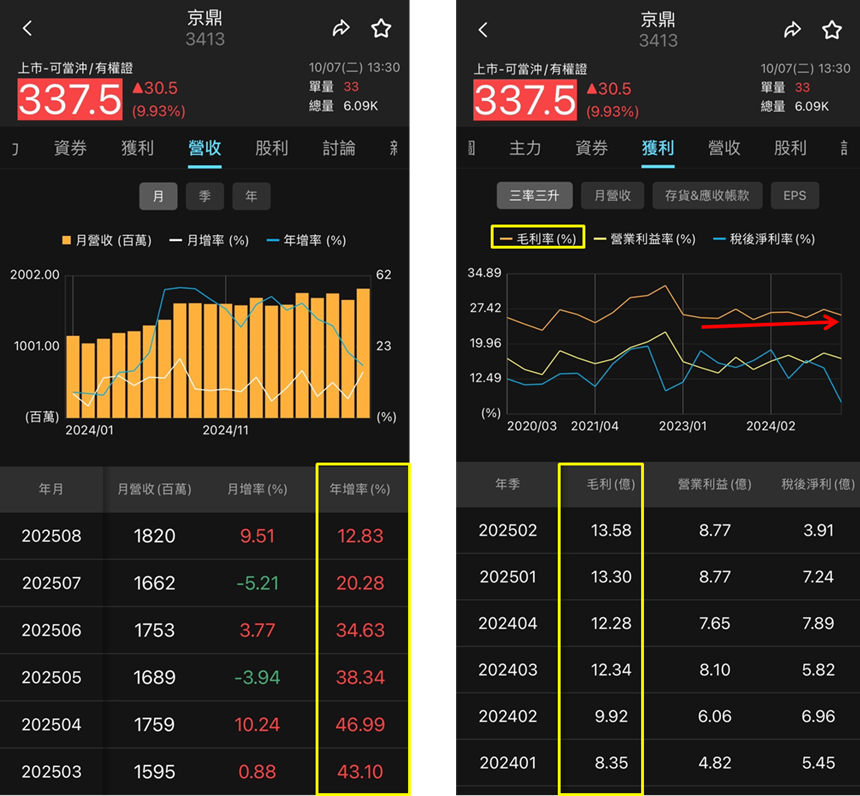Image resolution: width=860 pixels, height=796 pixels.
Task: Select the 202506 row
Action: (x=205, y=630)
